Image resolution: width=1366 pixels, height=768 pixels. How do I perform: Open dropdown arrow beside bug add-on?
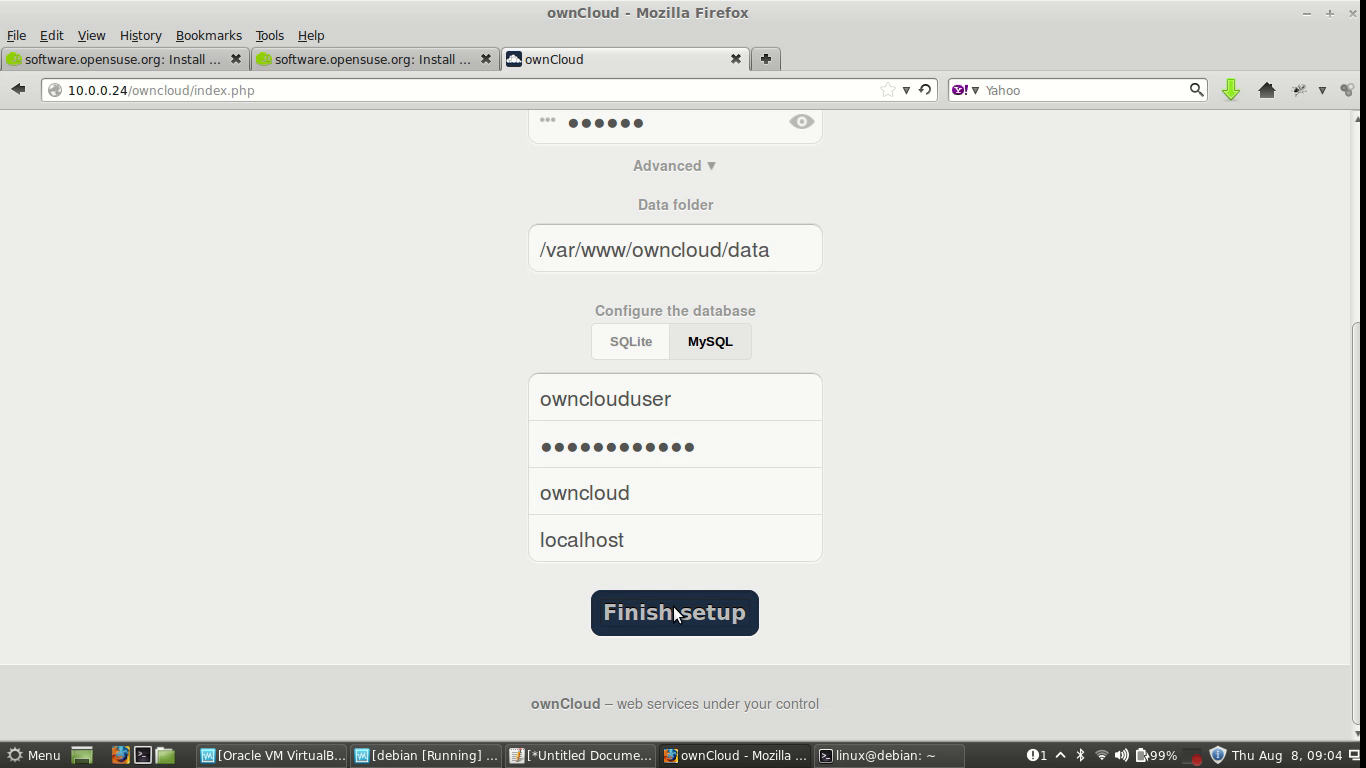pyautogui.click(x=1322, y=90)
